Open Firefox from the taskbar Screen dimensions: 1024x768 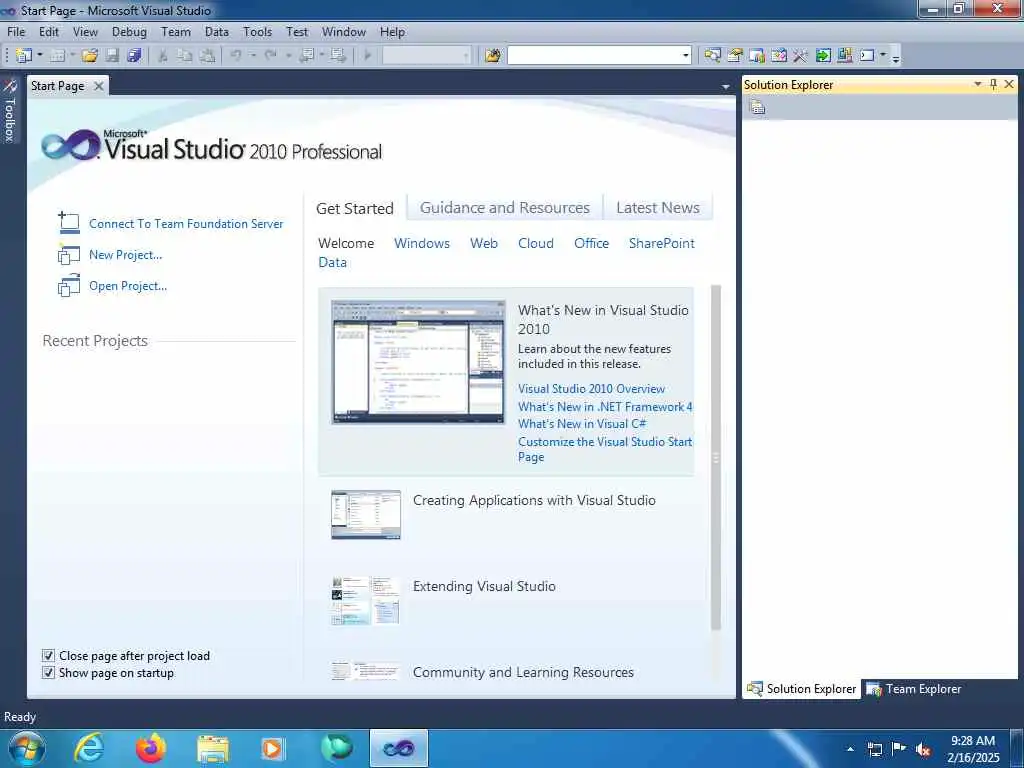click(151, 748)
